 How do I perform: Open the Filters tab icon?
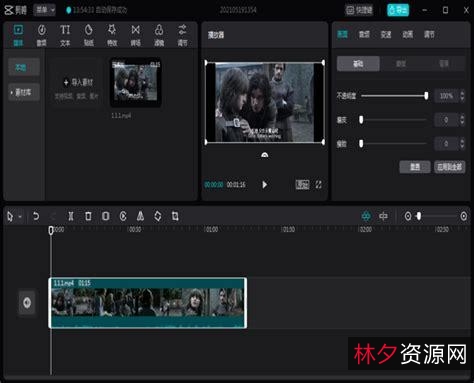point(159,35)
